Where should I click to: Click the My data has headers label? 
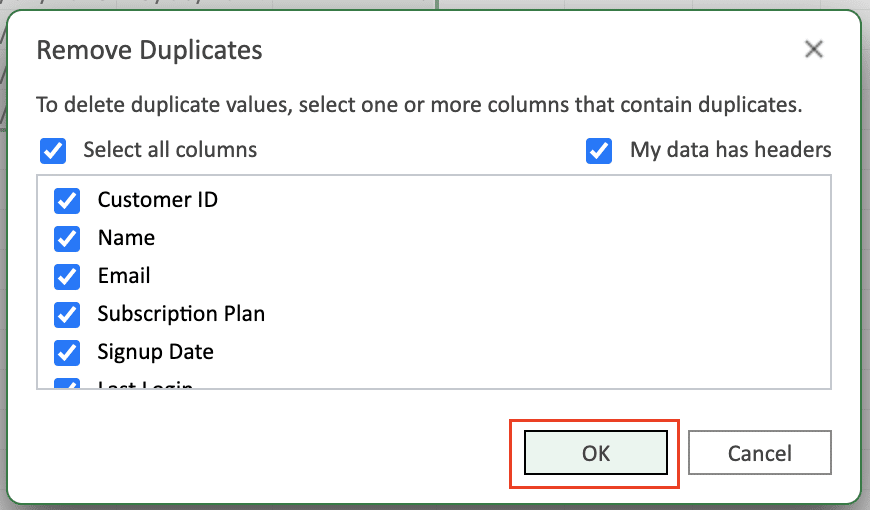tap(731, 150)
